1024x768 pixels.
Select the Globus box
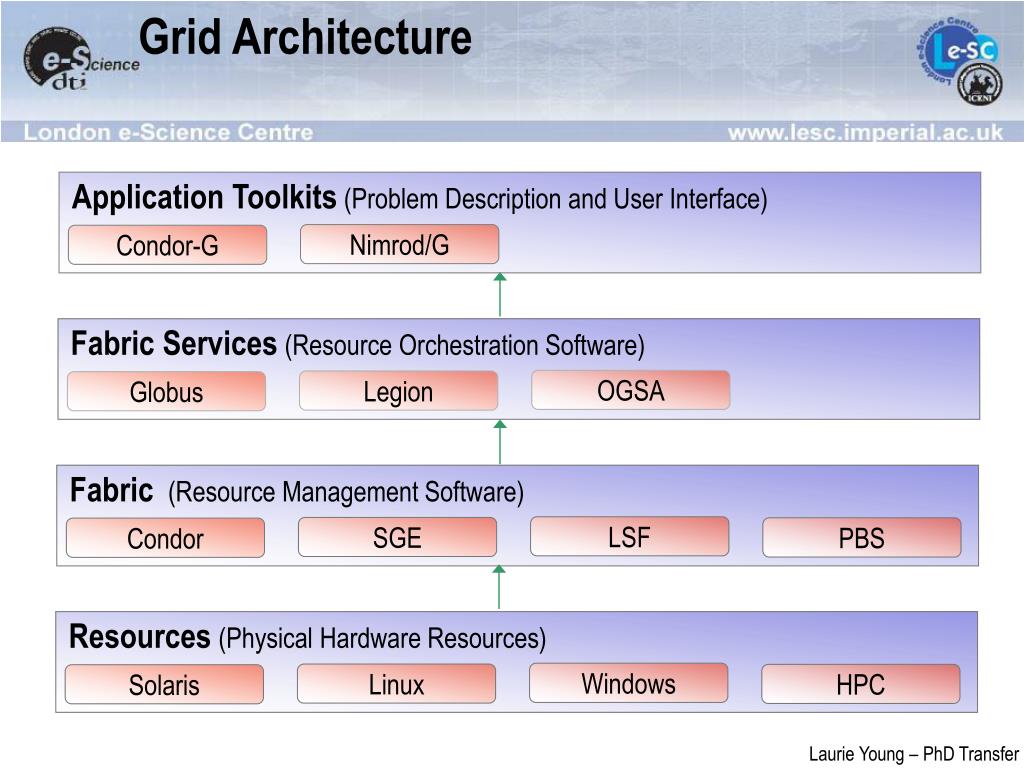click(x=167, y=391)
